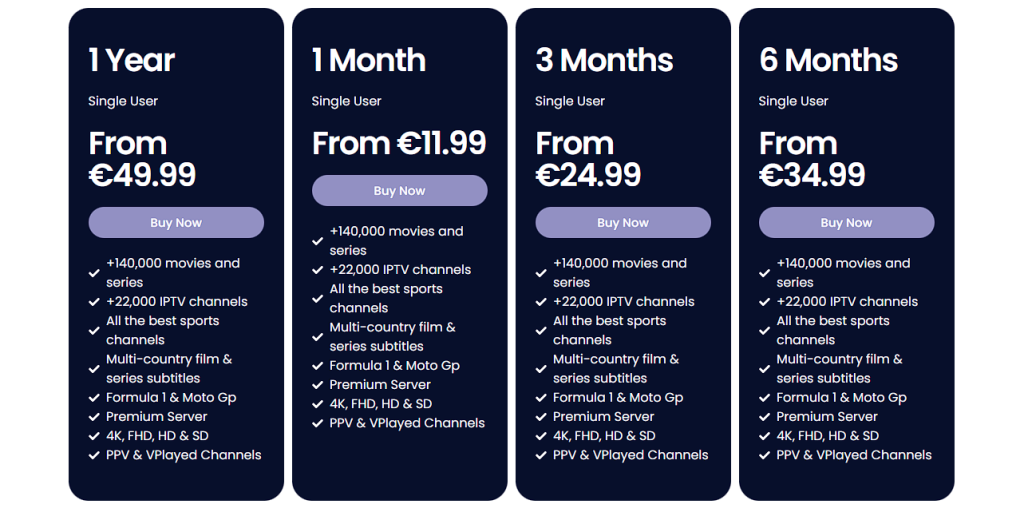Select the 1 Month plan heading

[369, 60]
